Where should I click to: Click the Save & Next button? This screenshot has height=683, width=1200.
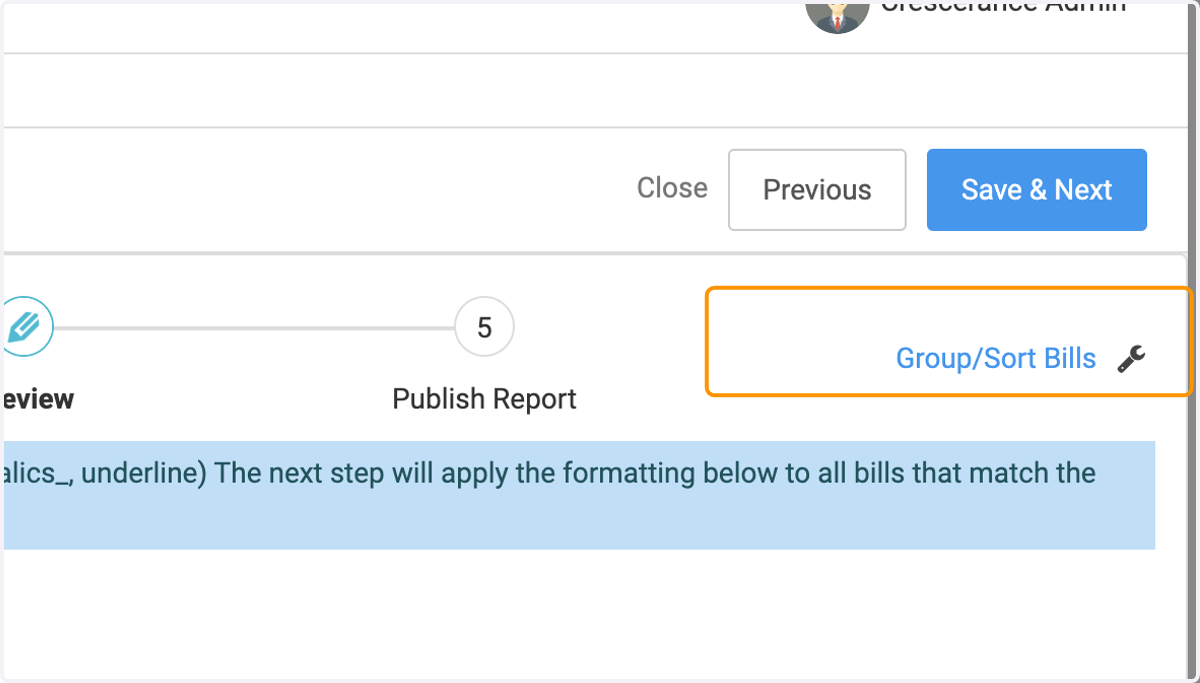[1036, 190]
